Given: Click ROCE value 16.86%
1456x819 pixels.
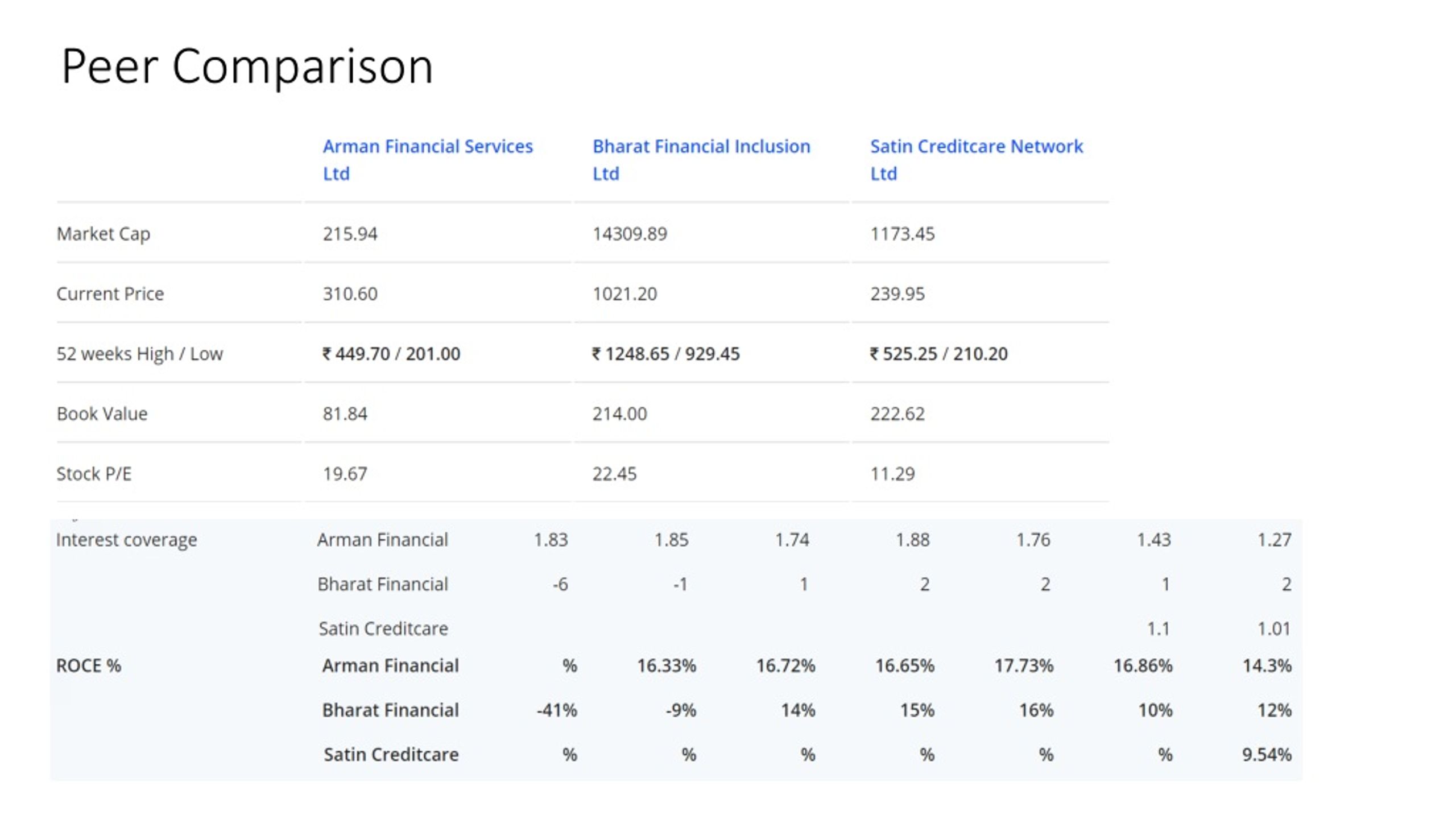Looking at the screenshot, I should (x=1143, y=665).
